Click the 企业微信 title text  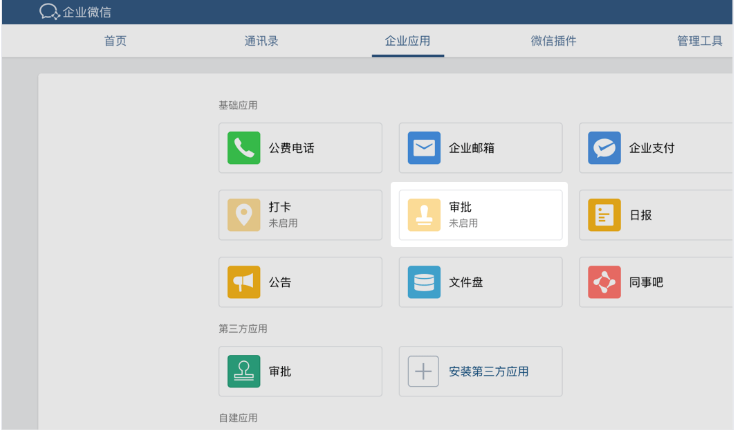87,13
